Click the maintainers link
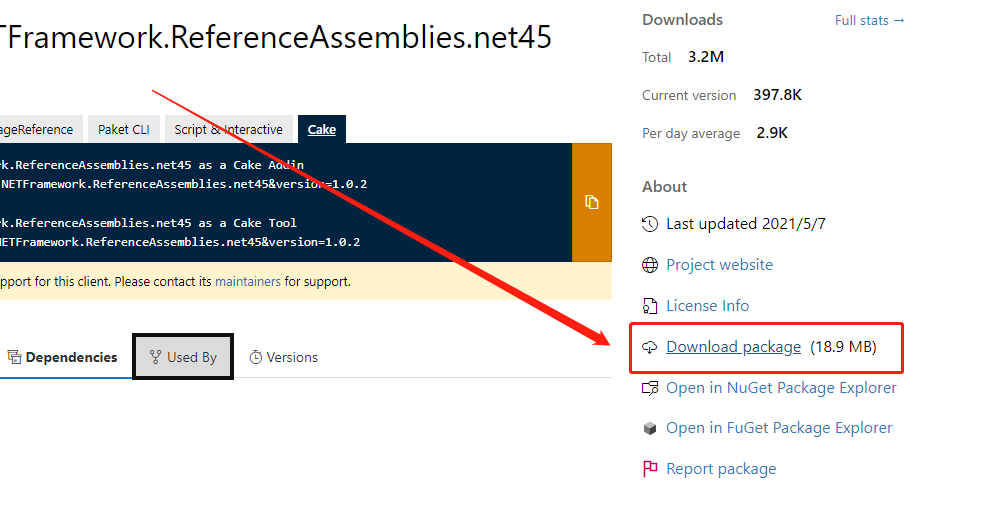Image resolution: width=992 pixels, height=508 pixels. [248, 282]
